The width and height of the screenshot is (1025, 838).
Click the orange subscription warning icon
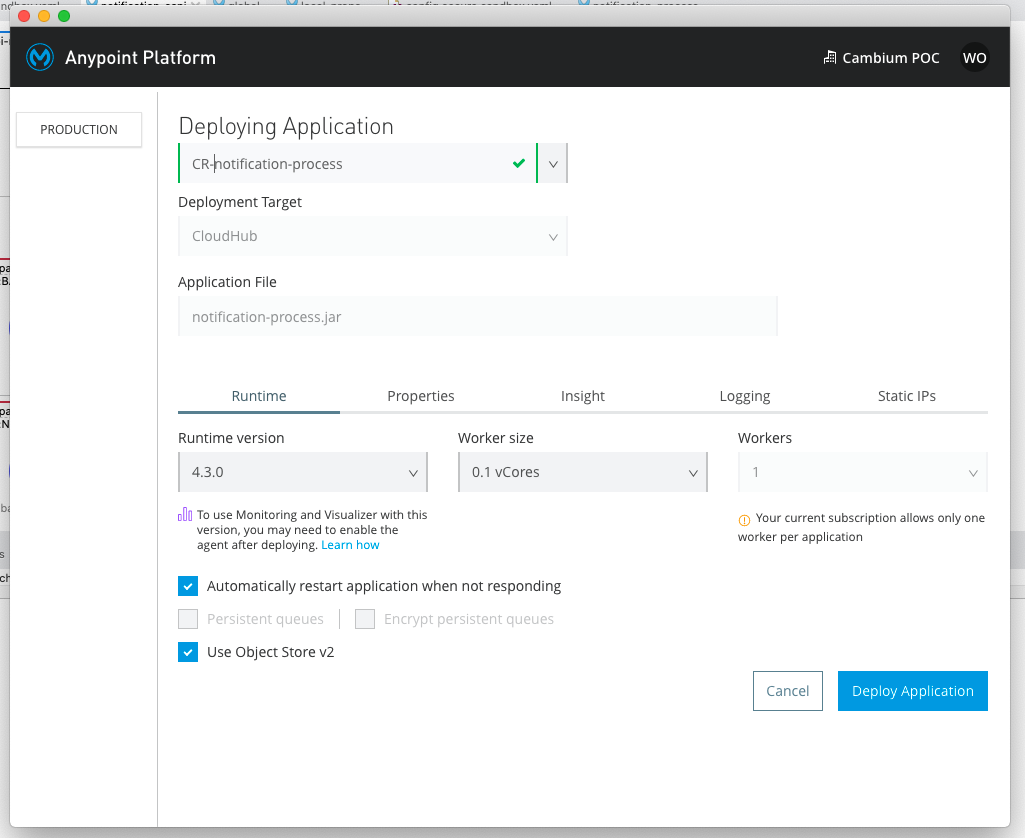point(744,519)
